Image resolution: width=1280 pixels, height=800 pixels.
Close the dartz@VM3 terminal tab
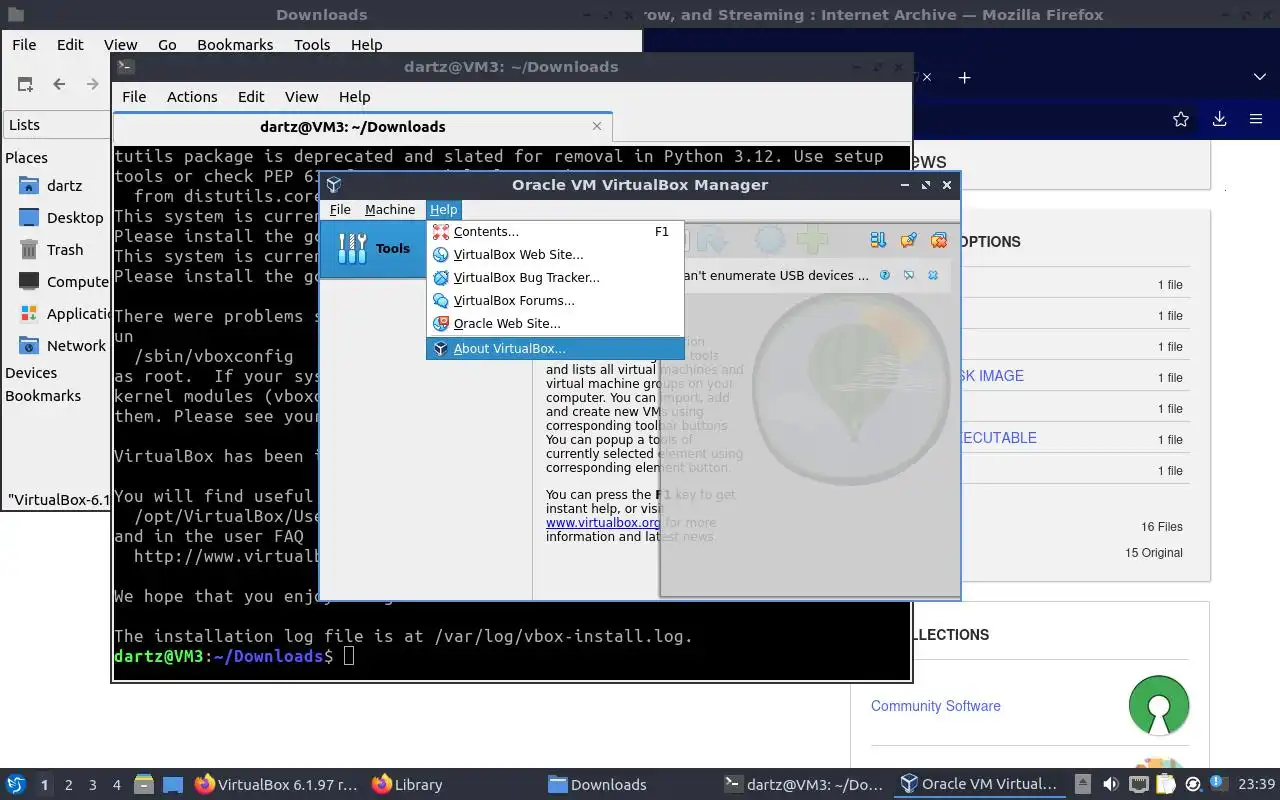click(597, 126)
